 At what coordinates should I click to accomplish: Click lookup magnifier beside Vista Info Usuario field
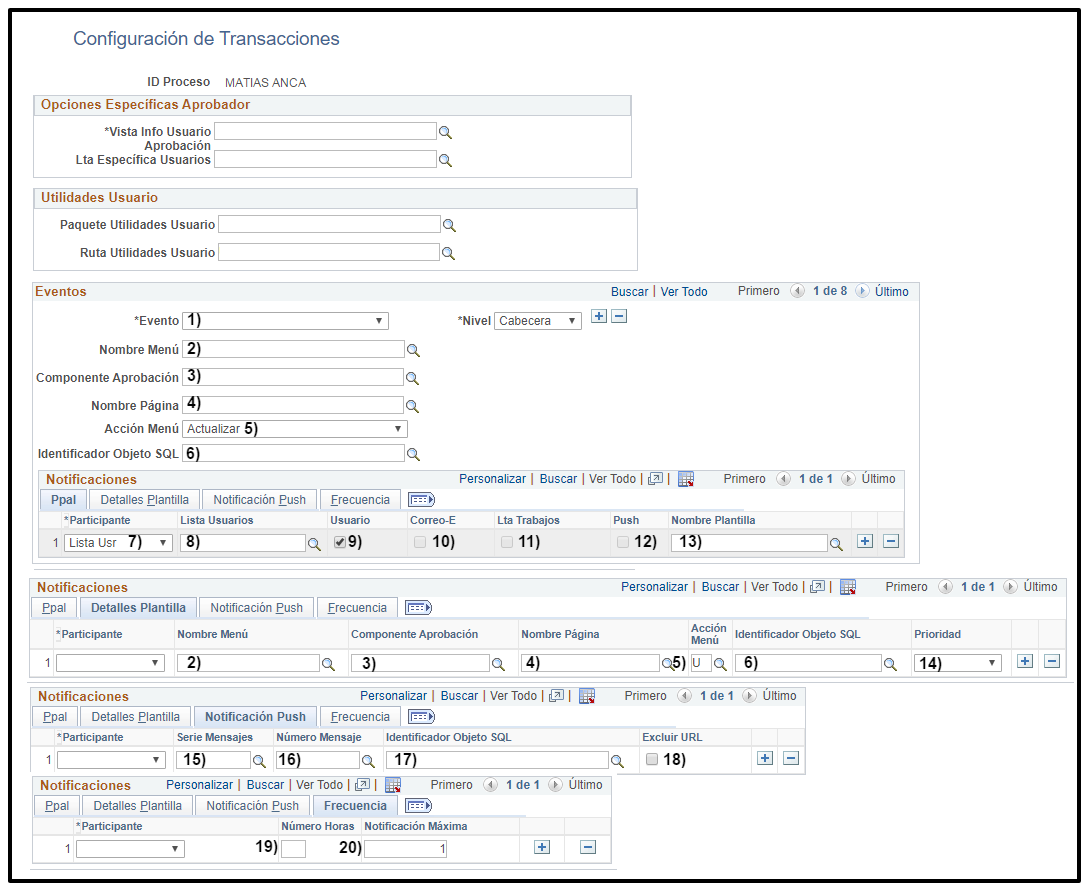[446, 132]
